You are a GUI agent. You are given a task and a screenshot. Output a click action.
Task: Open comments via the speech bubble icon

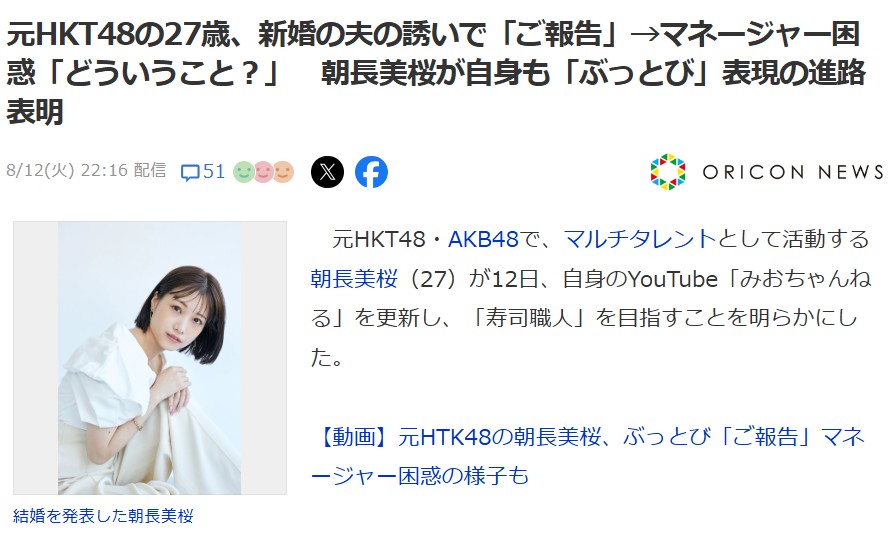[x=190, y=172]
